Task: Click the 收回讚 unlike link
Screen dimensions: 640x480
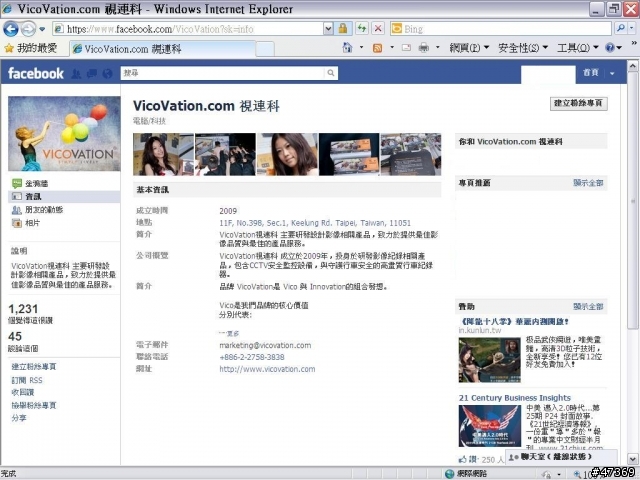Action: click(23, 393)
